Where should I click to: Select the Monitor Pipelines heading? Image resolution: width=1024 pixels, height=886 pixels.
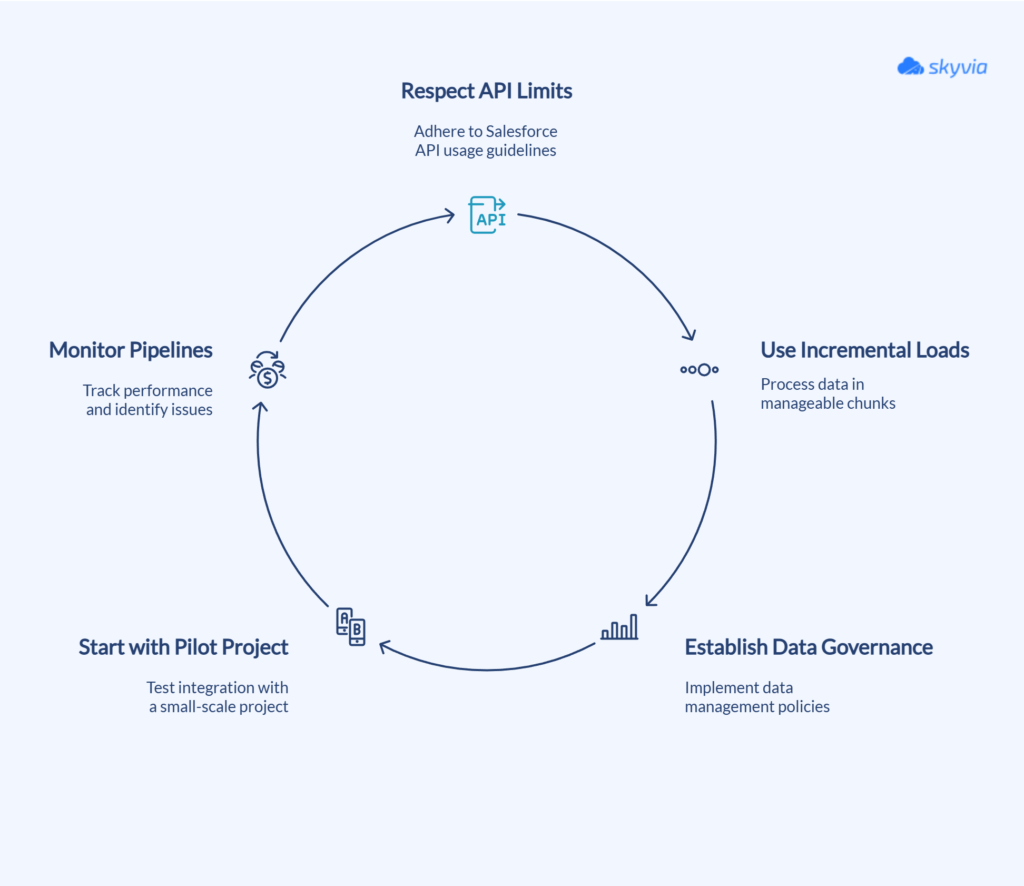click(131, 350)
